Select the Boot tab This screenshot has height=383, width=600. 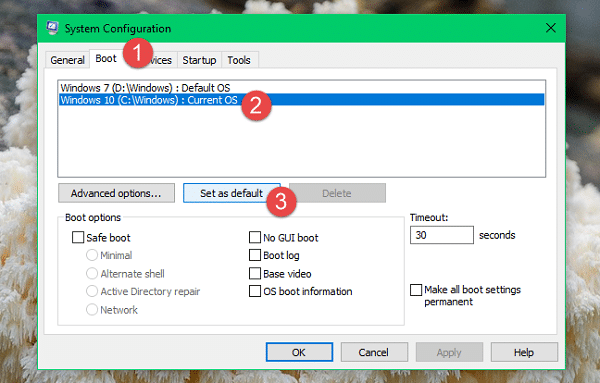pos(106,59)
